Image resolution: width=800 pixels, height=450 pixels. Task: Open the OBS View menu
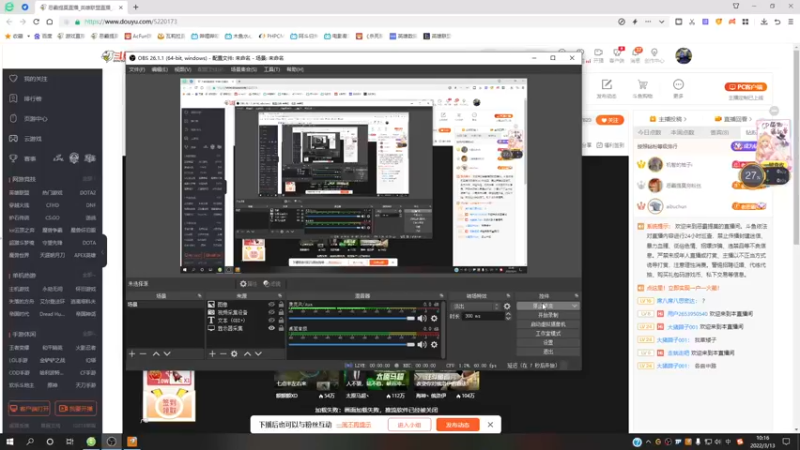183,69
